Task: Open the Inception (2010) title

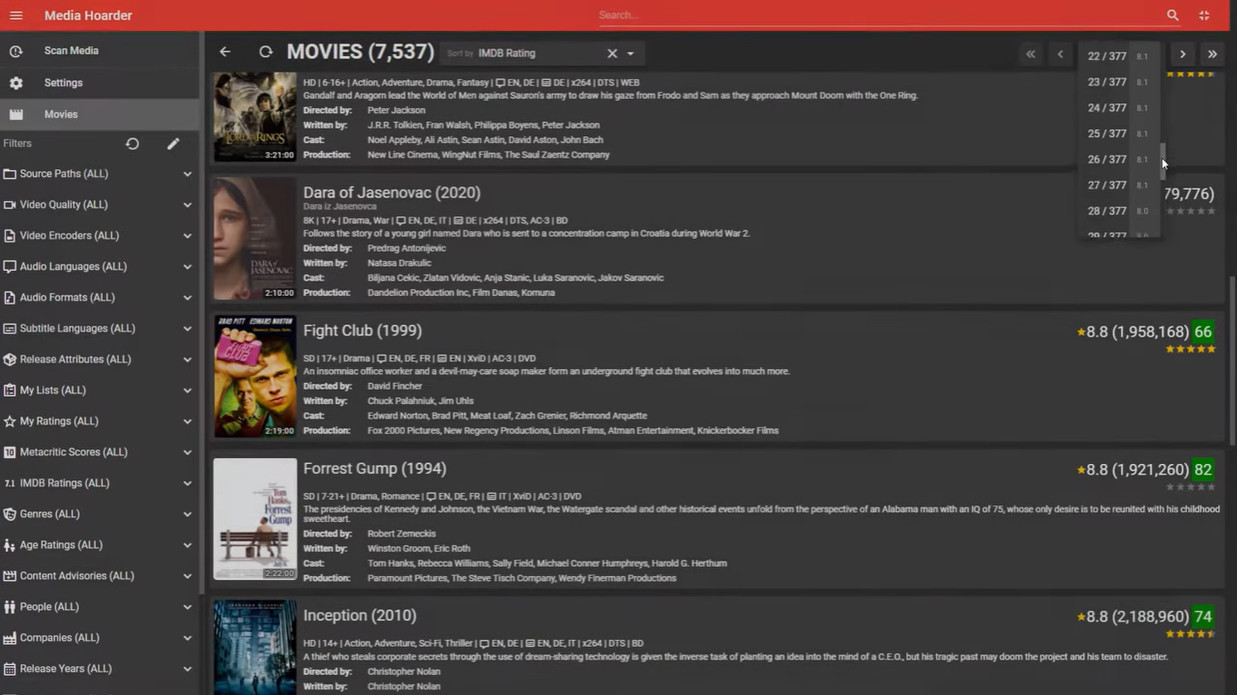Action: pyautogui.click(x=359, y=616)
